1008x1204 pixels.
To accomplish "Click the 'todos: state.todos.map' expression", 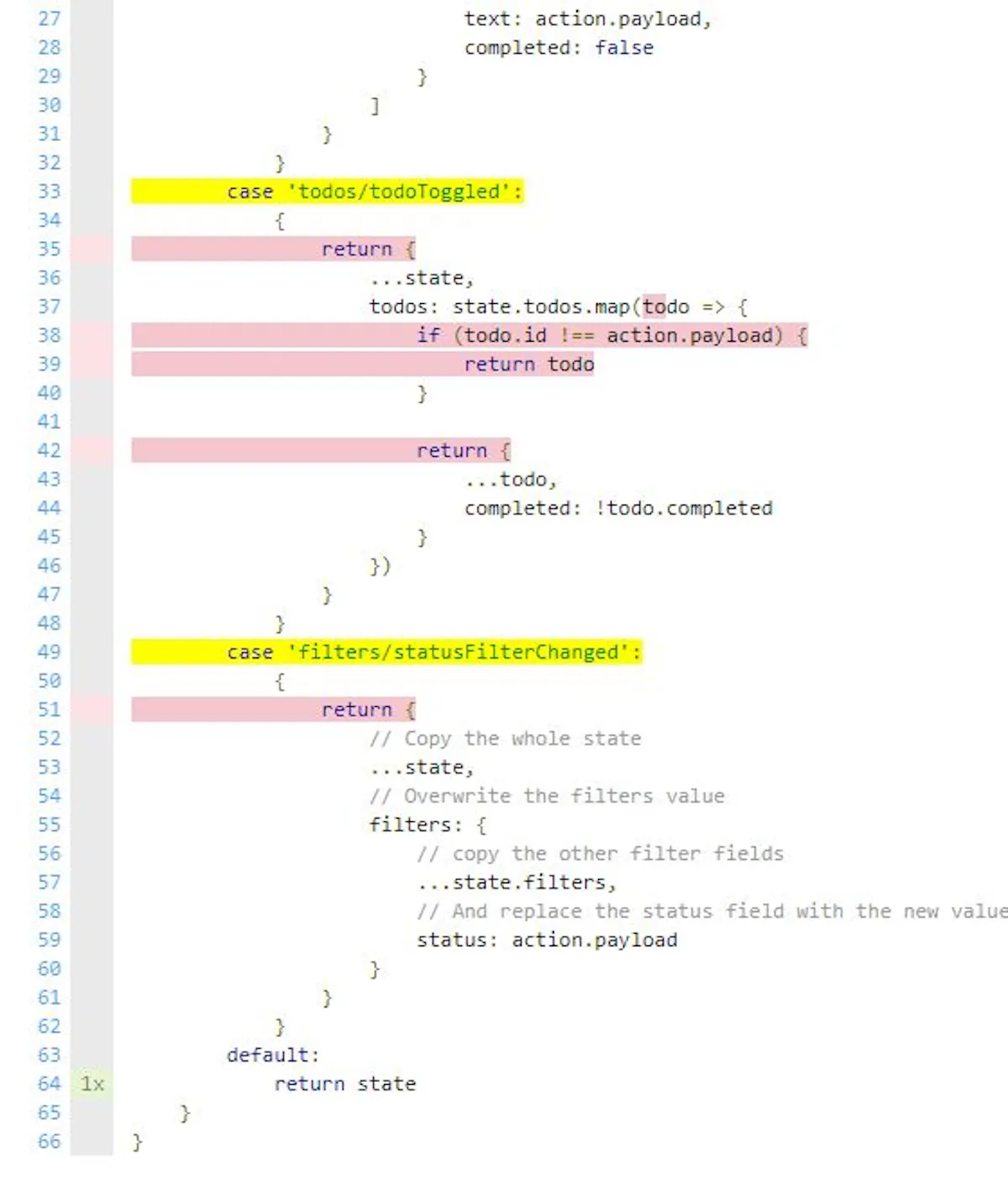I will 499,307.
